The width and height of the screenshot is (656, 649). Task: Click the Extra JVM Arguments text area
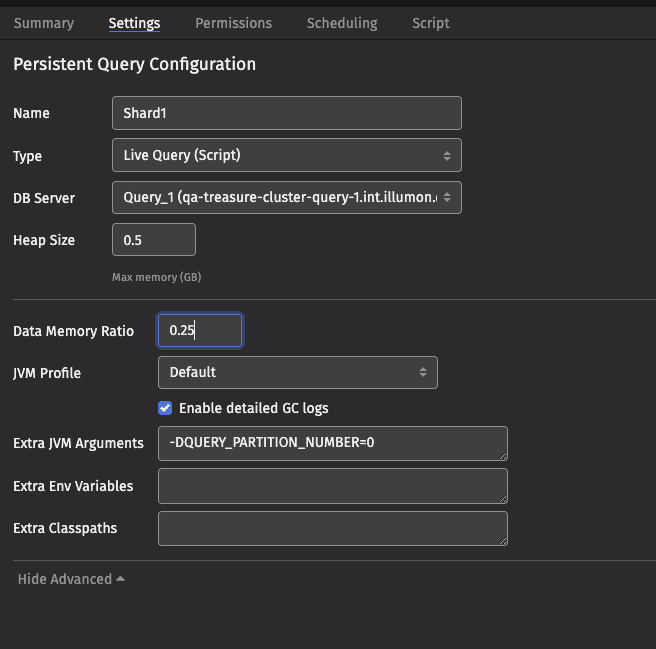click(x=333, y=444)
